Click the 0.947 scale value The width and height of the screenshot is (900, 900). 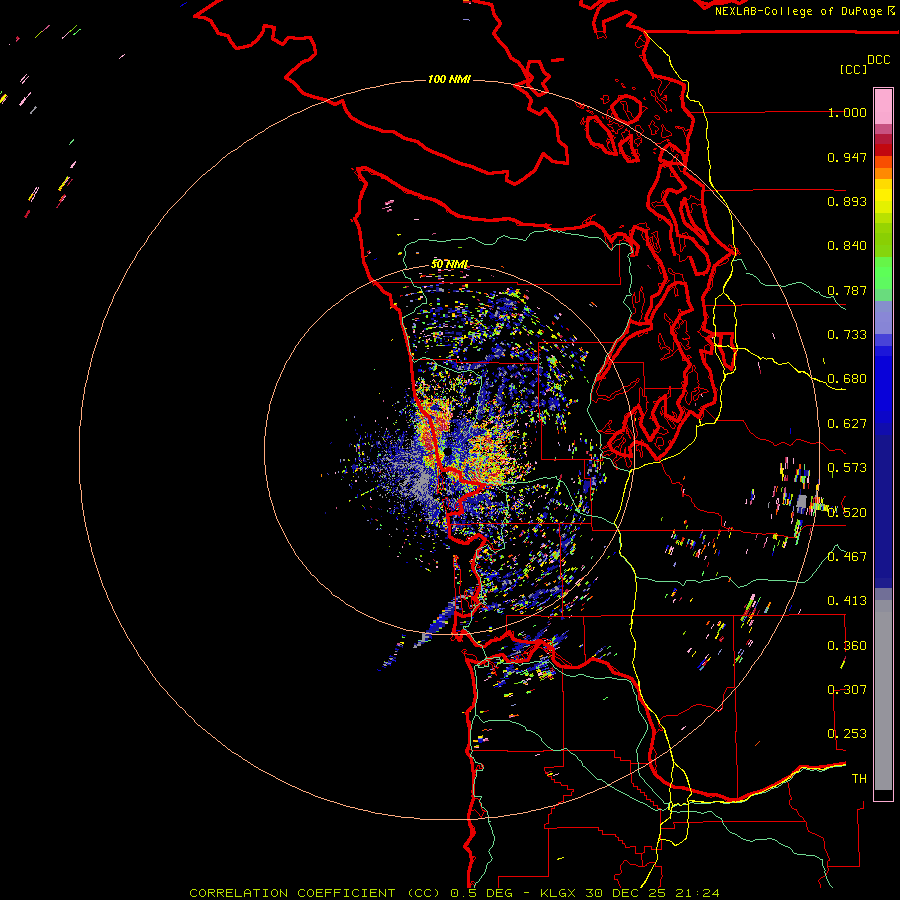coord(847,157)
